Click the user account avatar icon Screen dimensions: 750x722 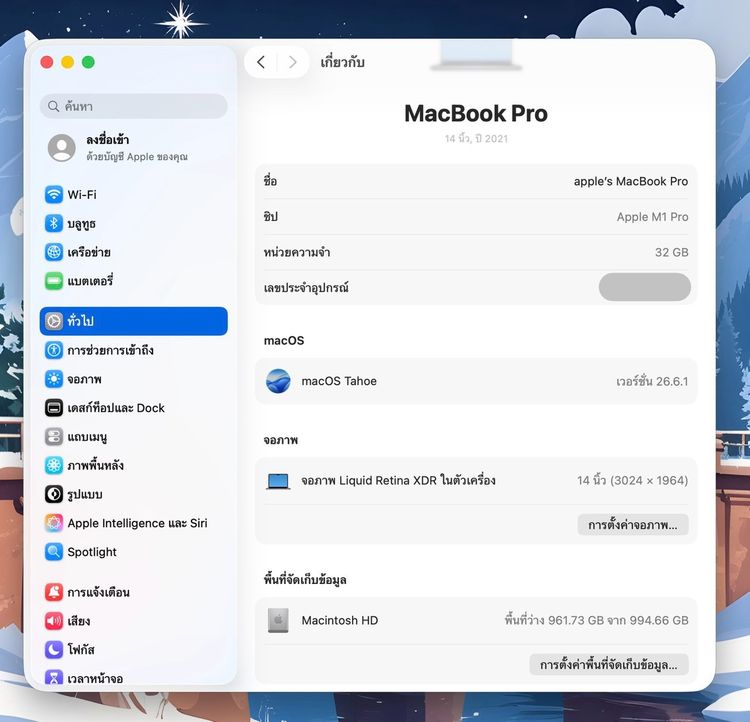pos(62,147)
